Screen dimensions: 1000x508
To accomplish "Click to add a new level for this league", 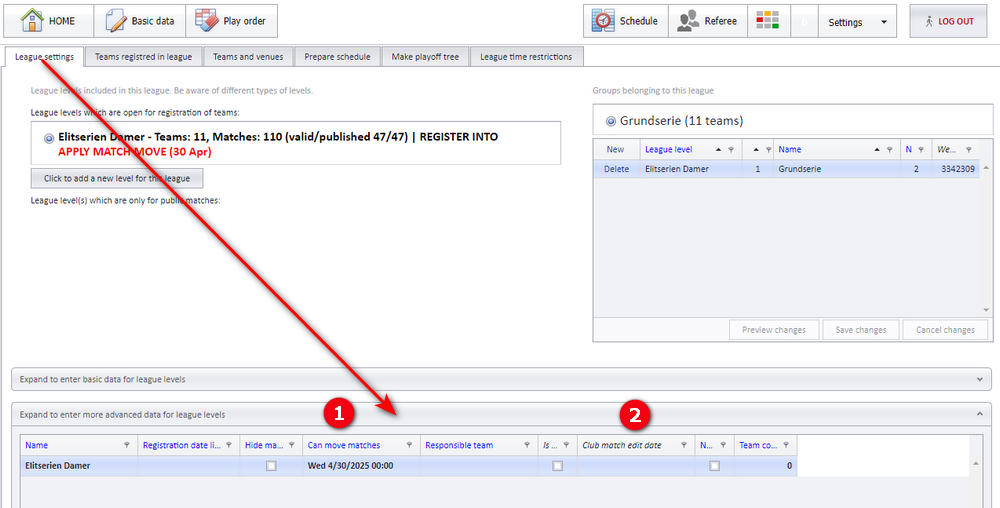I will (117, 178).
